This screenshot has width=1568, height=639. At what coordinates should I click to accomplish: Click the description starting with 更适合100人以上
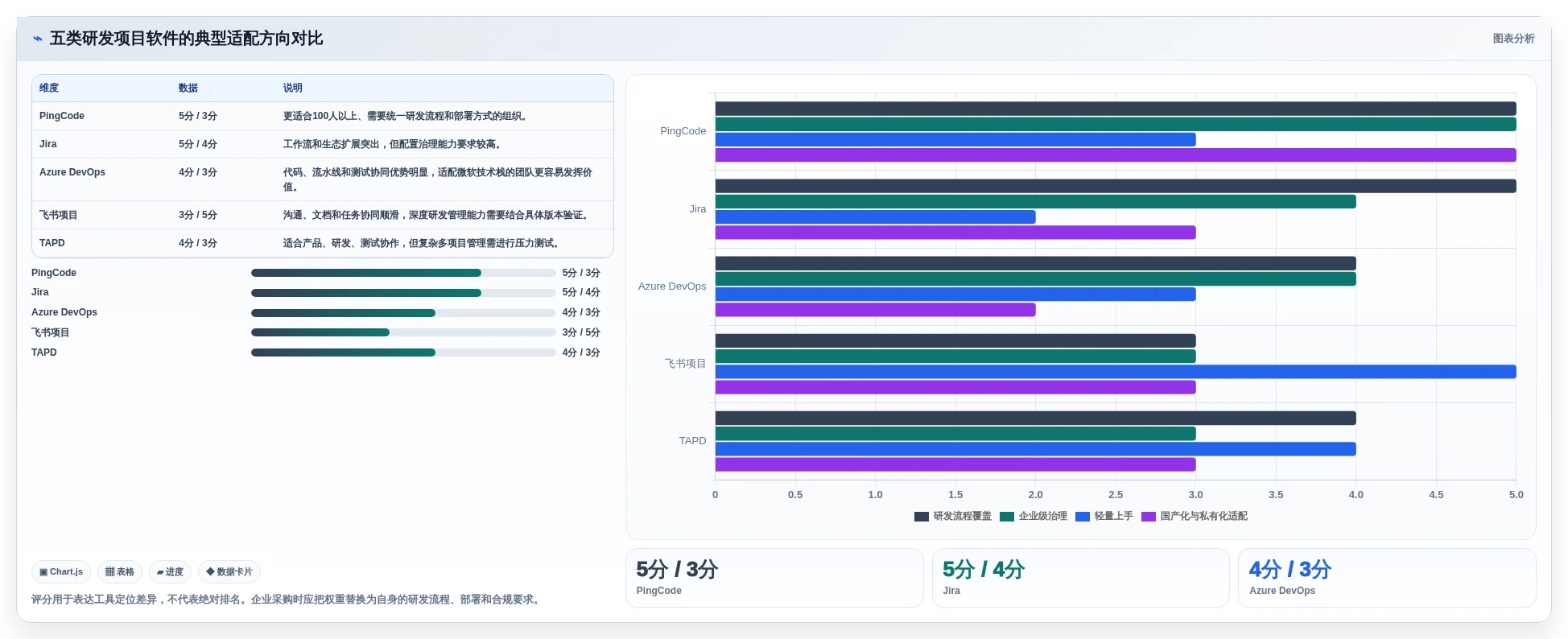407,116
